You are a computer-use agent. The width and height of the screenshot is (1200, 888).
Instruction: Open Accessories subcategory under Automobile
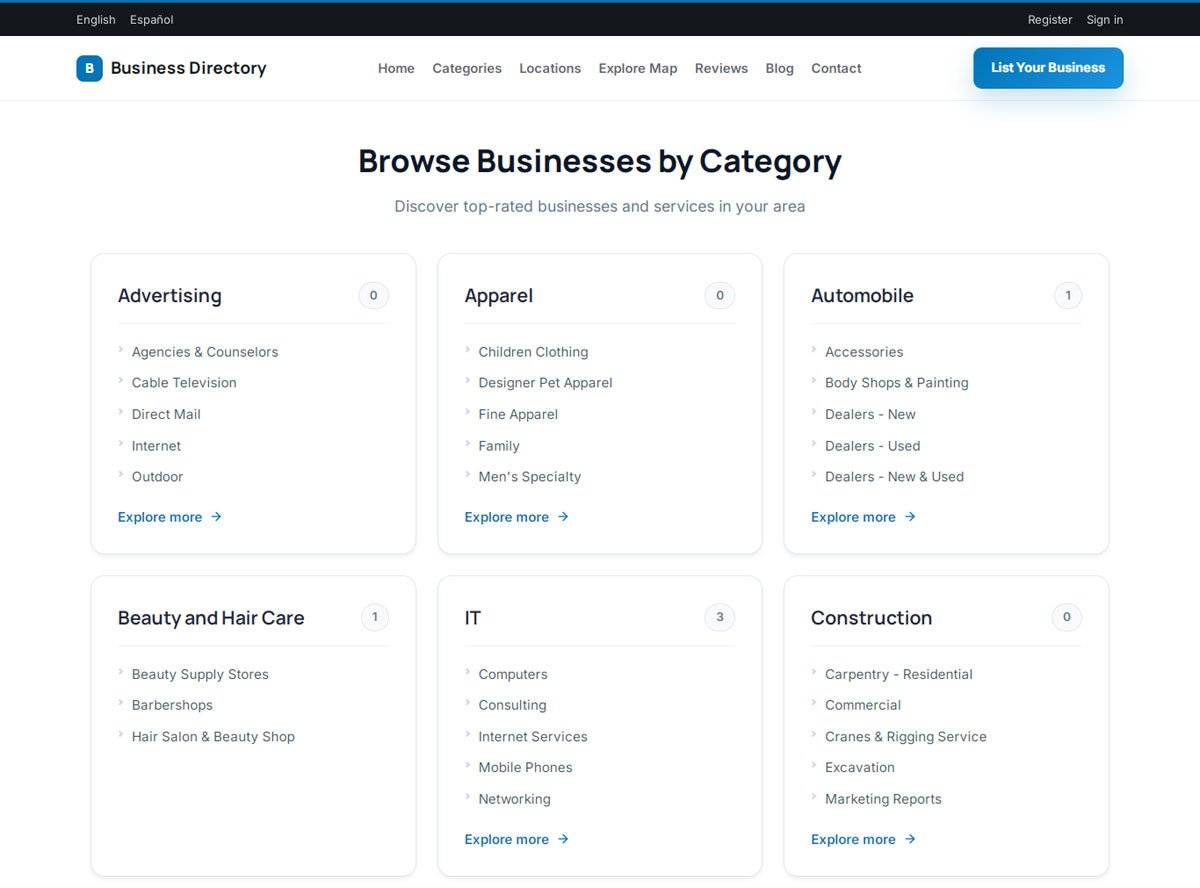pos(864,352)
